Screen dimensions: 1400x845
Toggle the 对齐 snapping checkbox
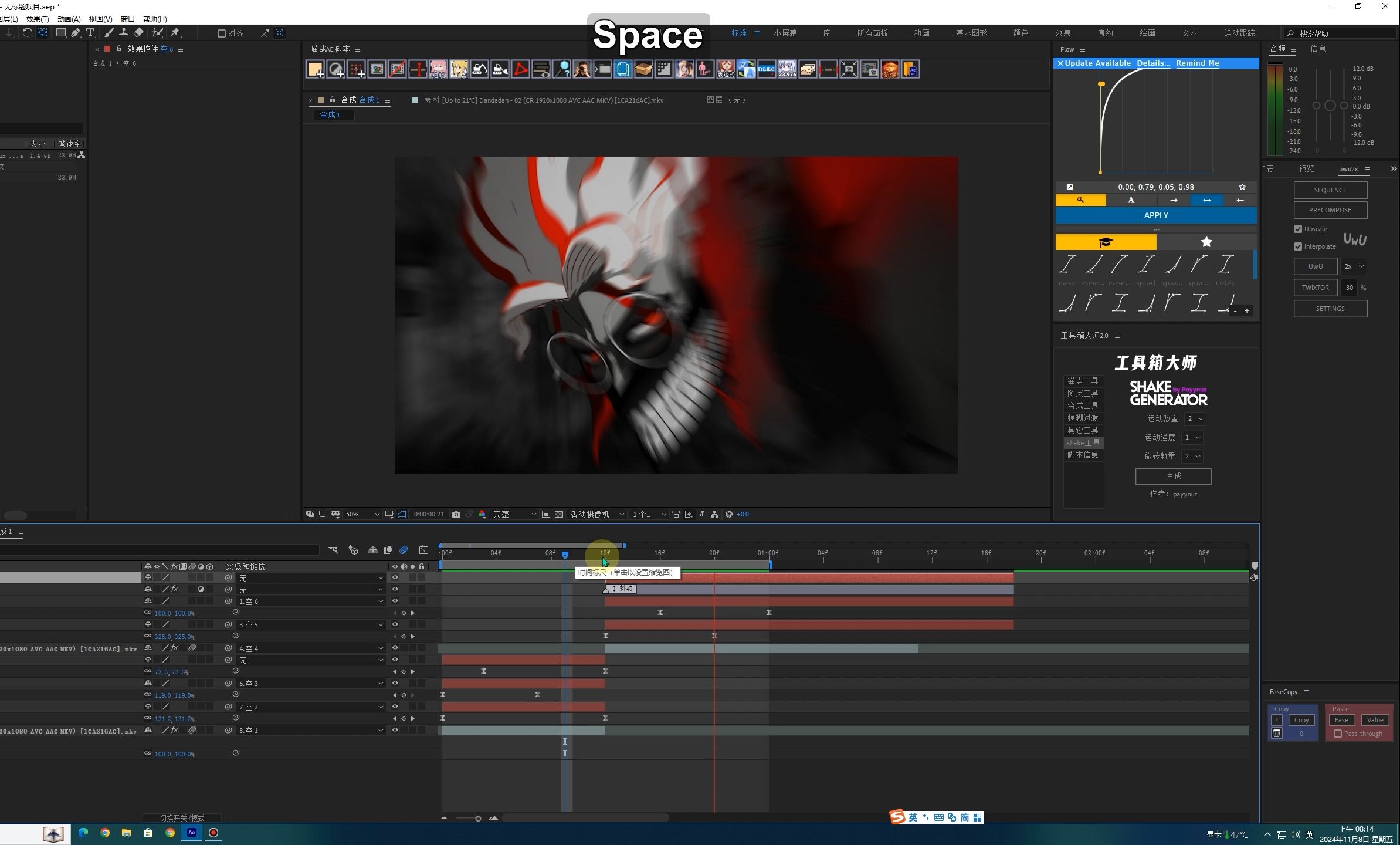click(222, 33)
